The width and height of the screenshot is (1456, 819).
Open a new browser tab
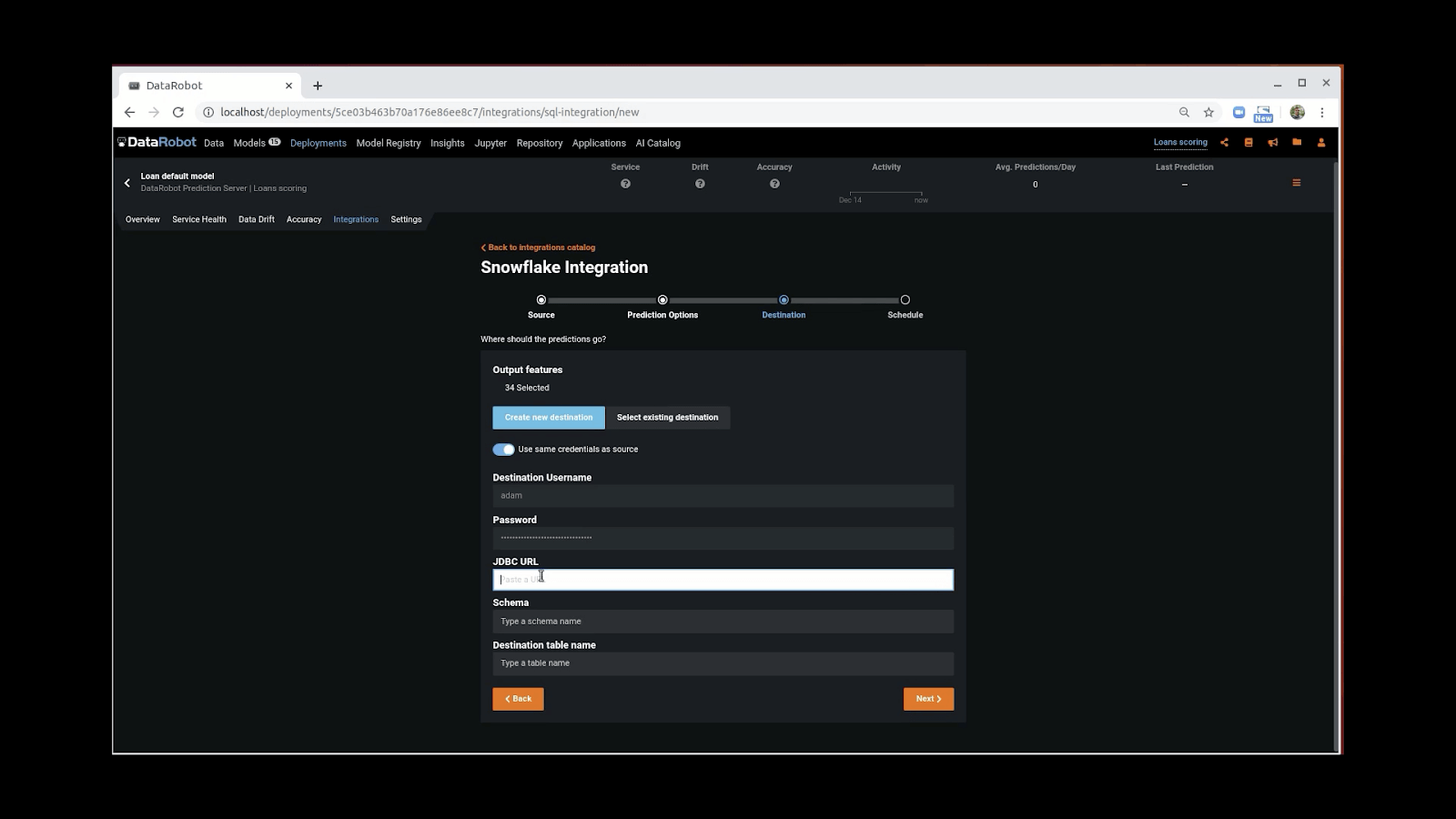[x=318, y=86]
